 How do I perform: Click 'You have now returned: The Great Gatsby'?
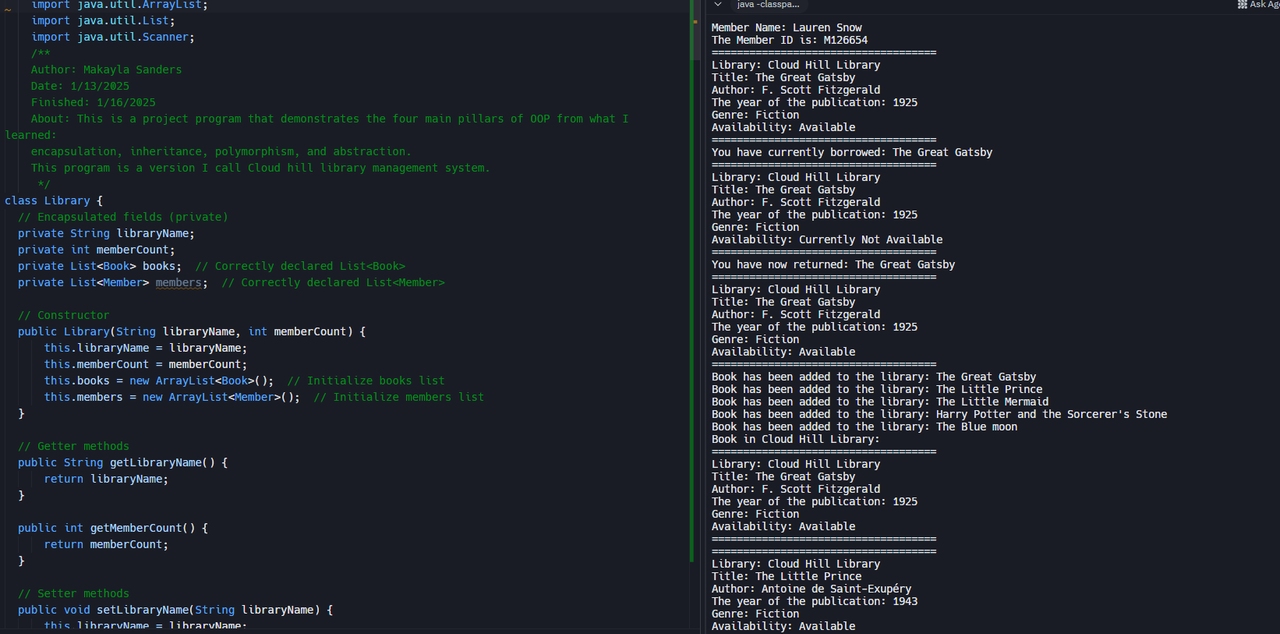click(x=833, y=264)
